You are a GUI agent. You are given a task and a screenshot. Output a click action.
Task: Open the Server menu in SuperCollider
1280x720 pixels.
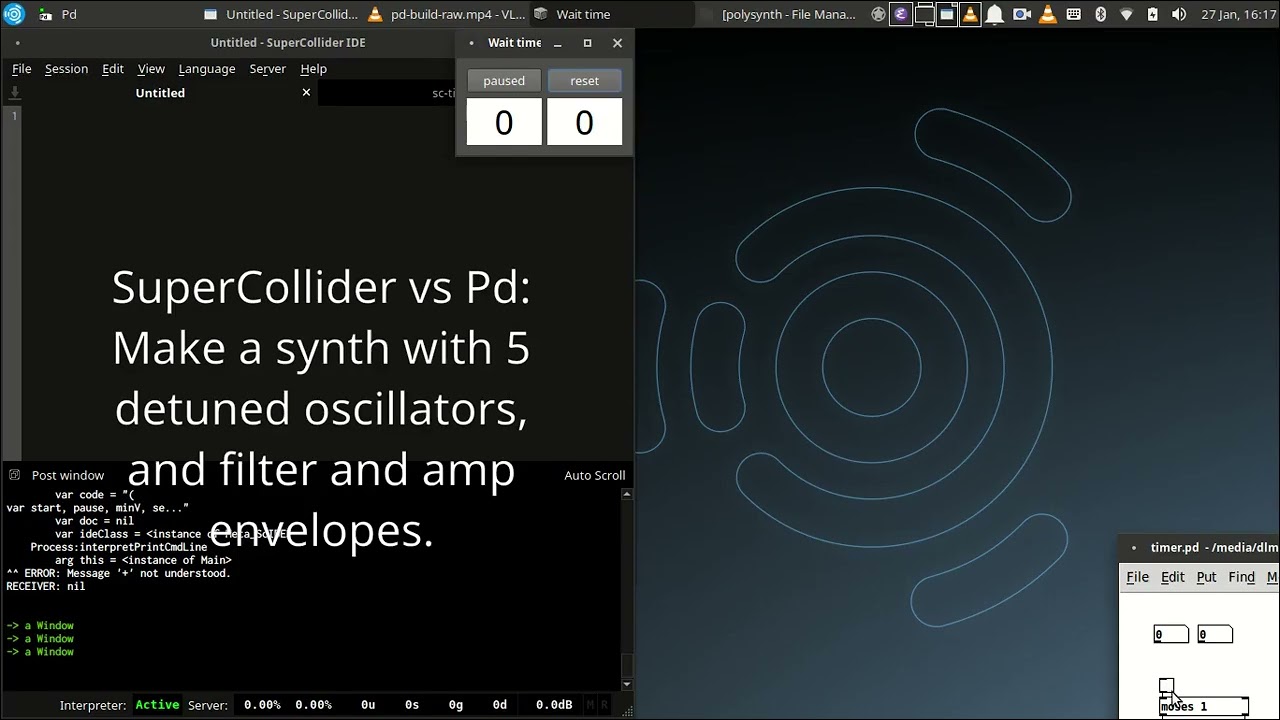[267, 69]
